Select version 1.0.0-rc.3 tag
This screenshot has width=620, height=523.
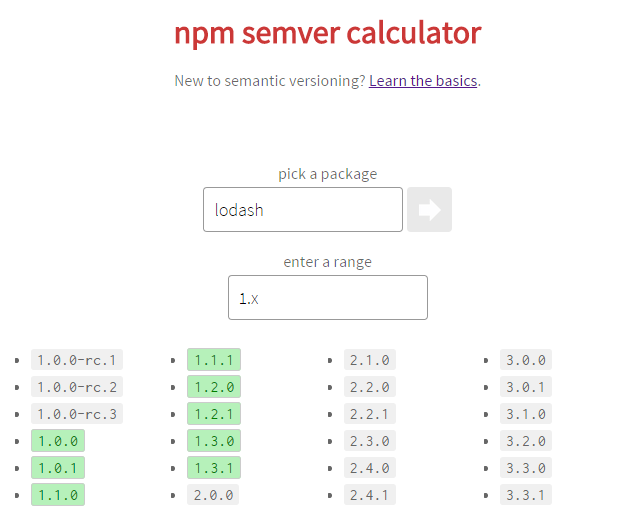pos(76,414)
